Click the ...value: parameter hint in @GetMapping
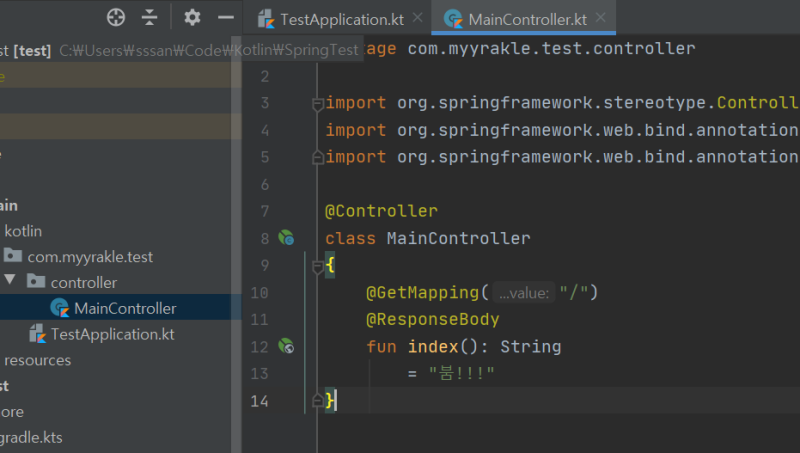Image resolution: width=800 pixels, height=453 pixels. coord(524,293)
